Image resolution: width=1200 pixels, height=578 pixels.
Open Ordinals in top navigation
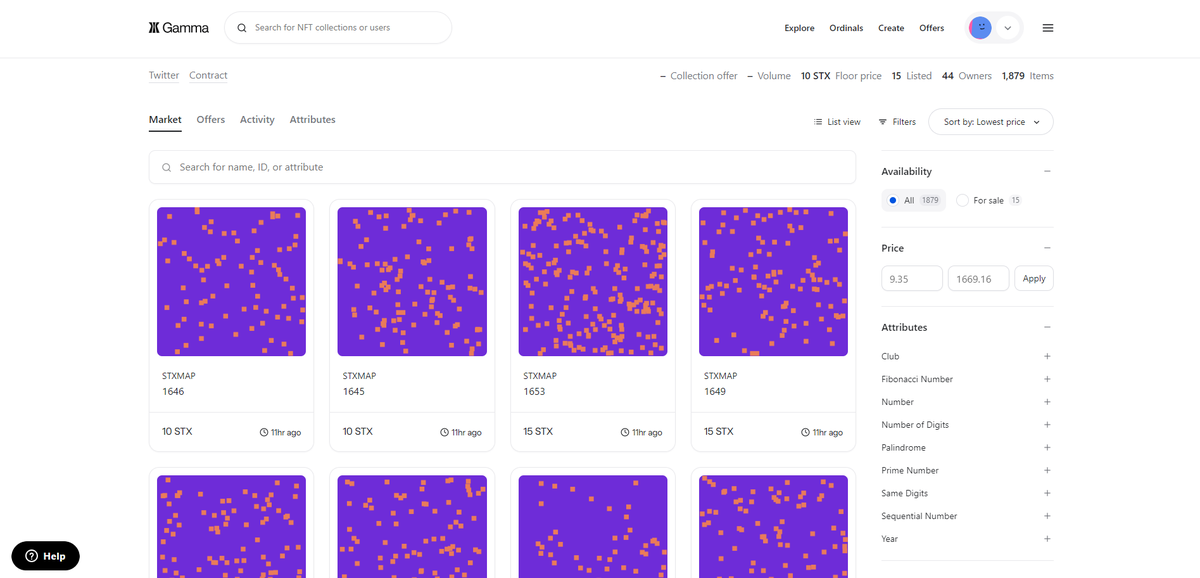pyautogui.click(x=846, y=28)
